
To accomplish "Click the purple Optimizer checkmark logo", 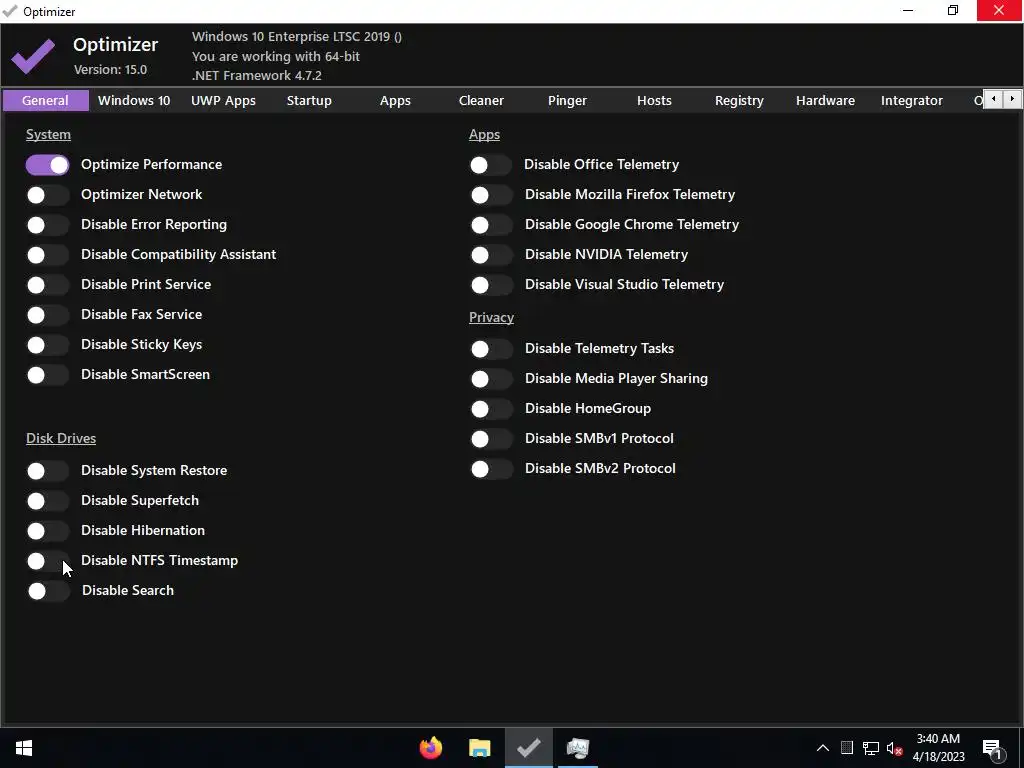I will [x=33, y=56].
